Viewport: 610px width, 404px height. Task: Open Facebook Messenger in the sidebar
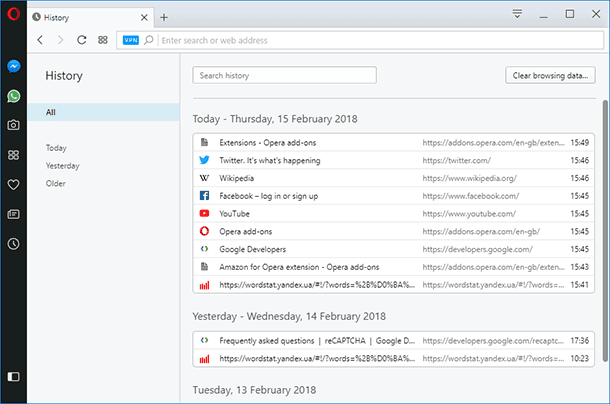point(14,67)
